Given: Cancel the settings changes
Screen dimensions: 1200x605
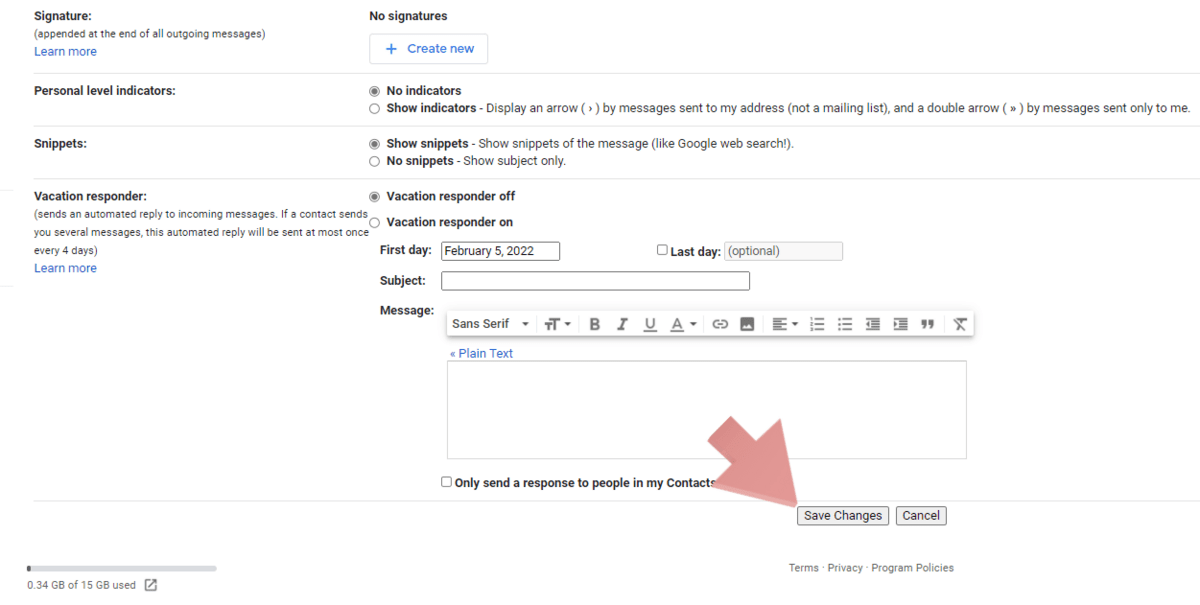Looking at the screenshot, I should point(921,516).
